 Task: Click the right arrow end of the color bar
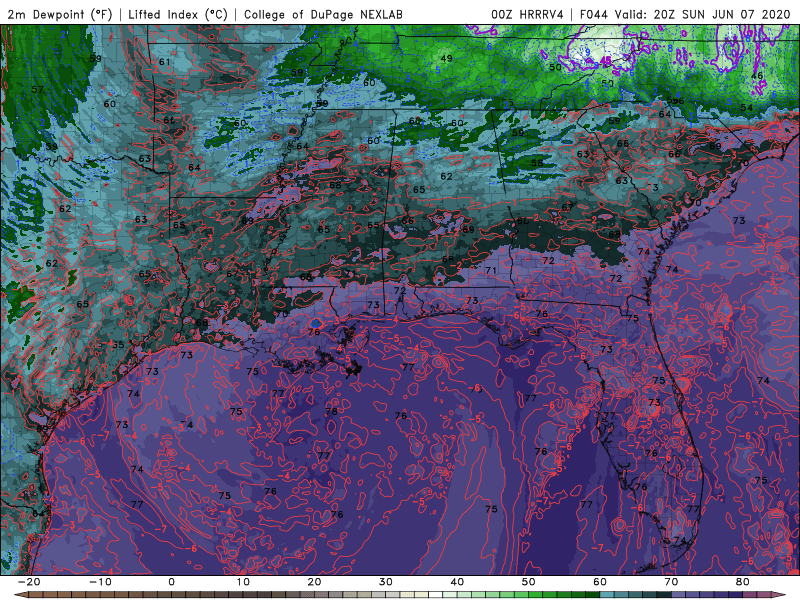(x=781, y=595)
